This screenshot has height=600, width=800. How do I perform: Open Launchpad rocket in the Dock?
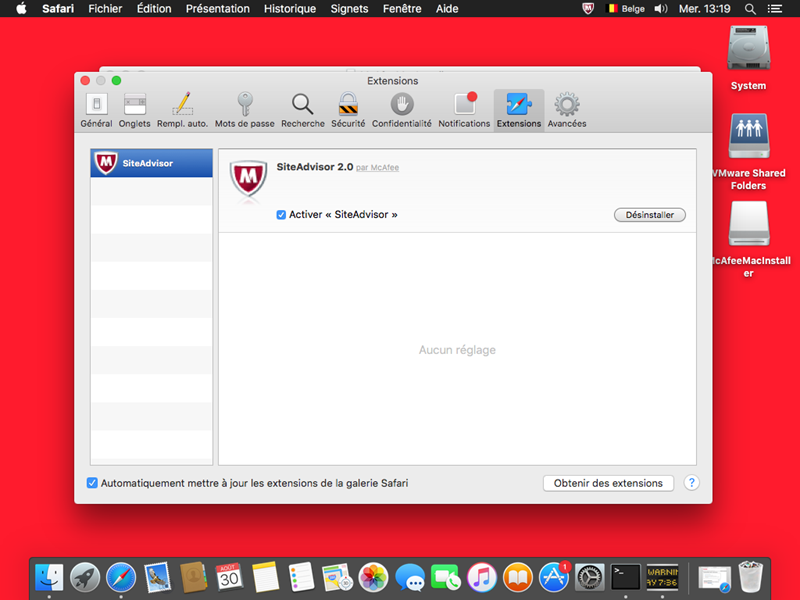coord(85,578)
